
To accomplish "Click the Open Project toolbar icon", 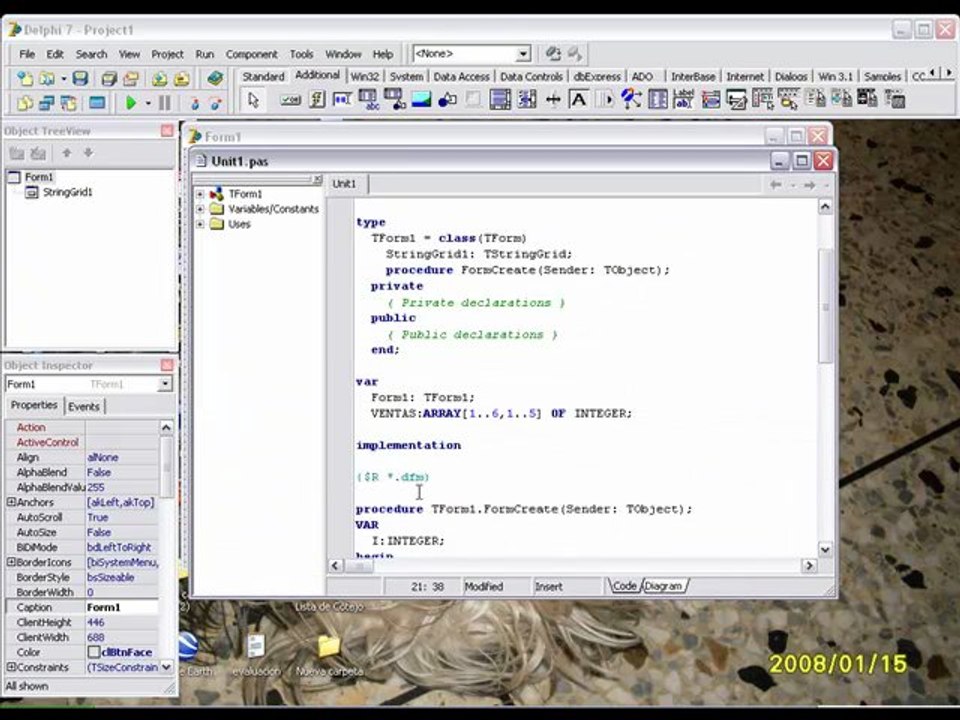I will [x=131, y=78].
